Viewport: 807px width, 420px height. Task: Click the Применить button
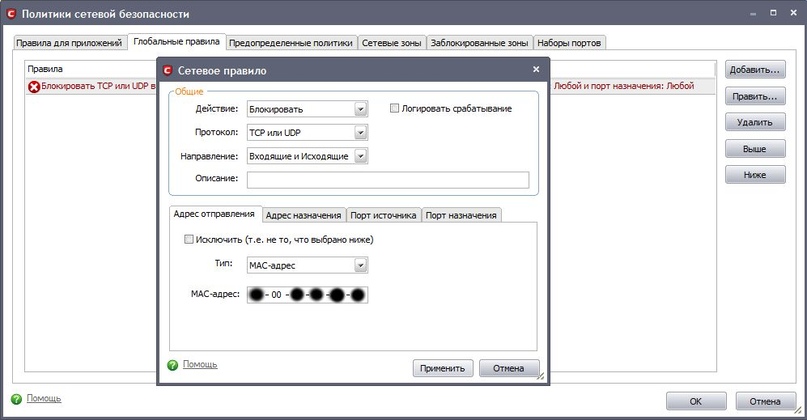click(x=443, y=368)
